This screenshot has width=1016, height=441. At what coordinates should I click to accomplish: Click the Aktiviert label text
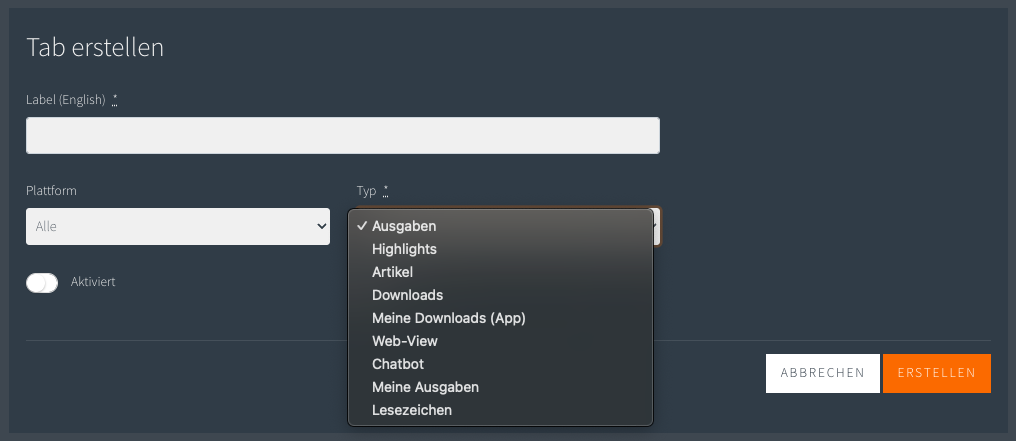pyautogui.click(x=93, y=282)
